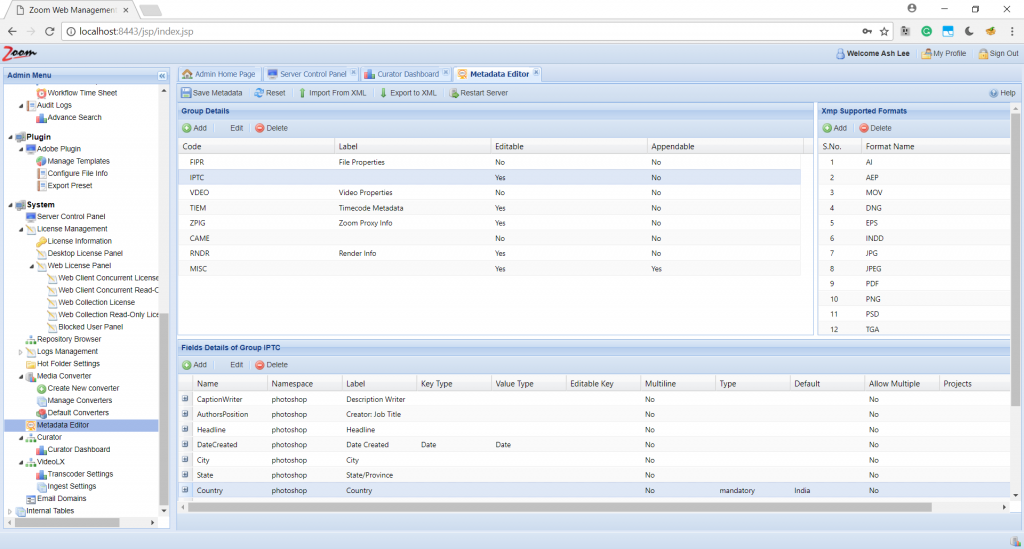
Task: Expand the Country field row
Action: coord(185,491)
